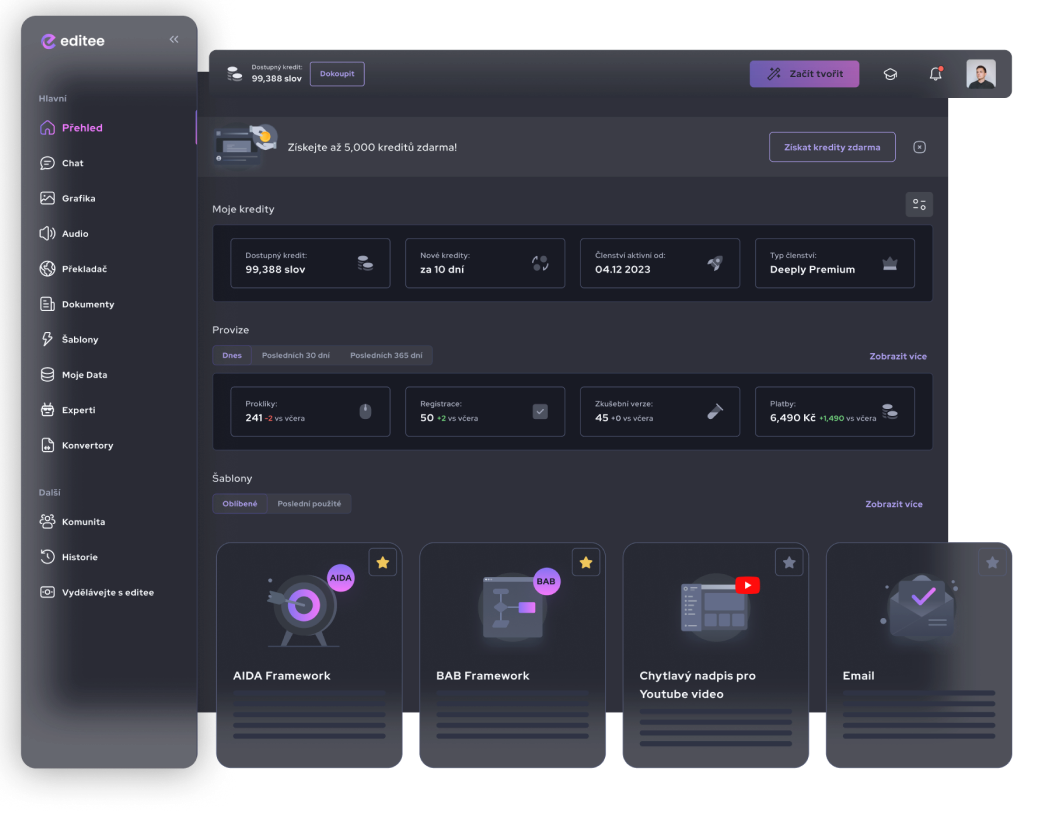The width and height of the screenshot is (1046, 814).
Task: Click the Začít tvořit button
Action: pyautogui.click(x=804, y=74)
